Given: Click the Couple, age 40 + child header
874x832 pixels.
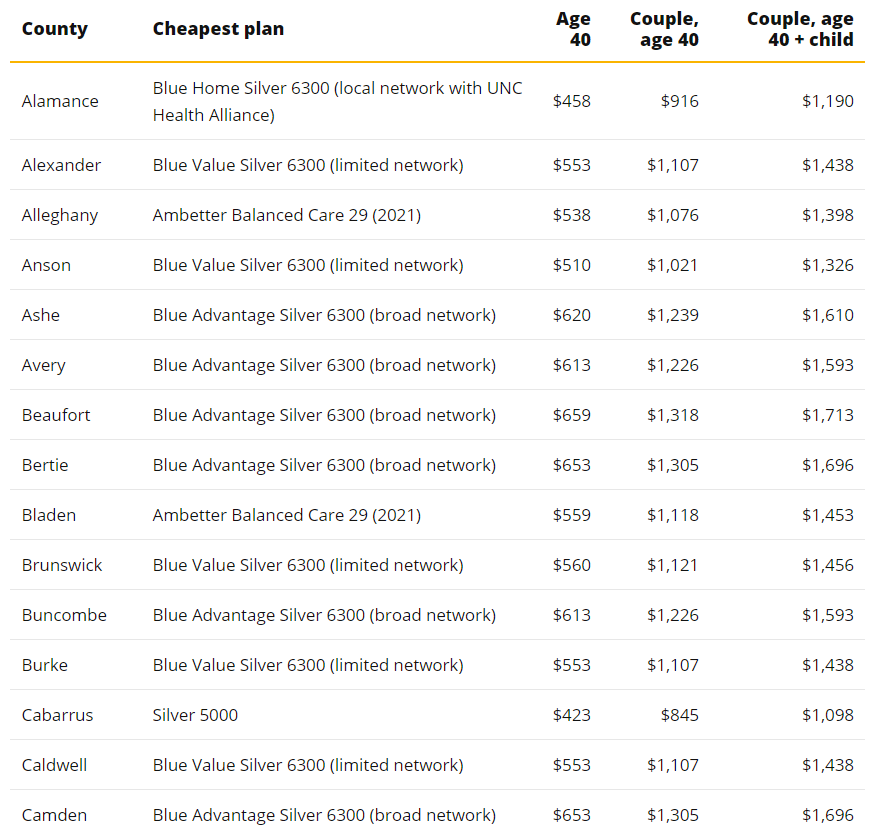Looking at the screenshot, I should click(x=800, y=29).
